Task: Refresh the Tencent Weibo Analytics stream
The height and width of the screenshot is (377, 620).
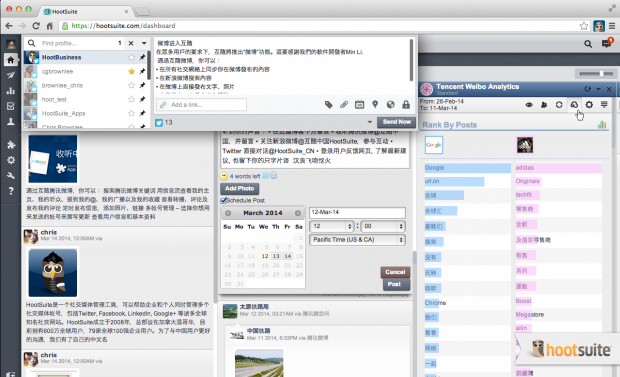Action: 588,89
